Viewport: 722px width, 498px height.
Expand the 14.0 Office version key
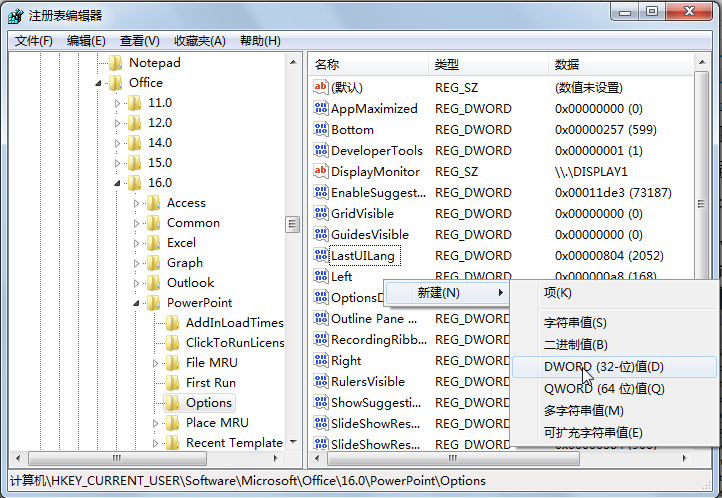coord(117,143)
